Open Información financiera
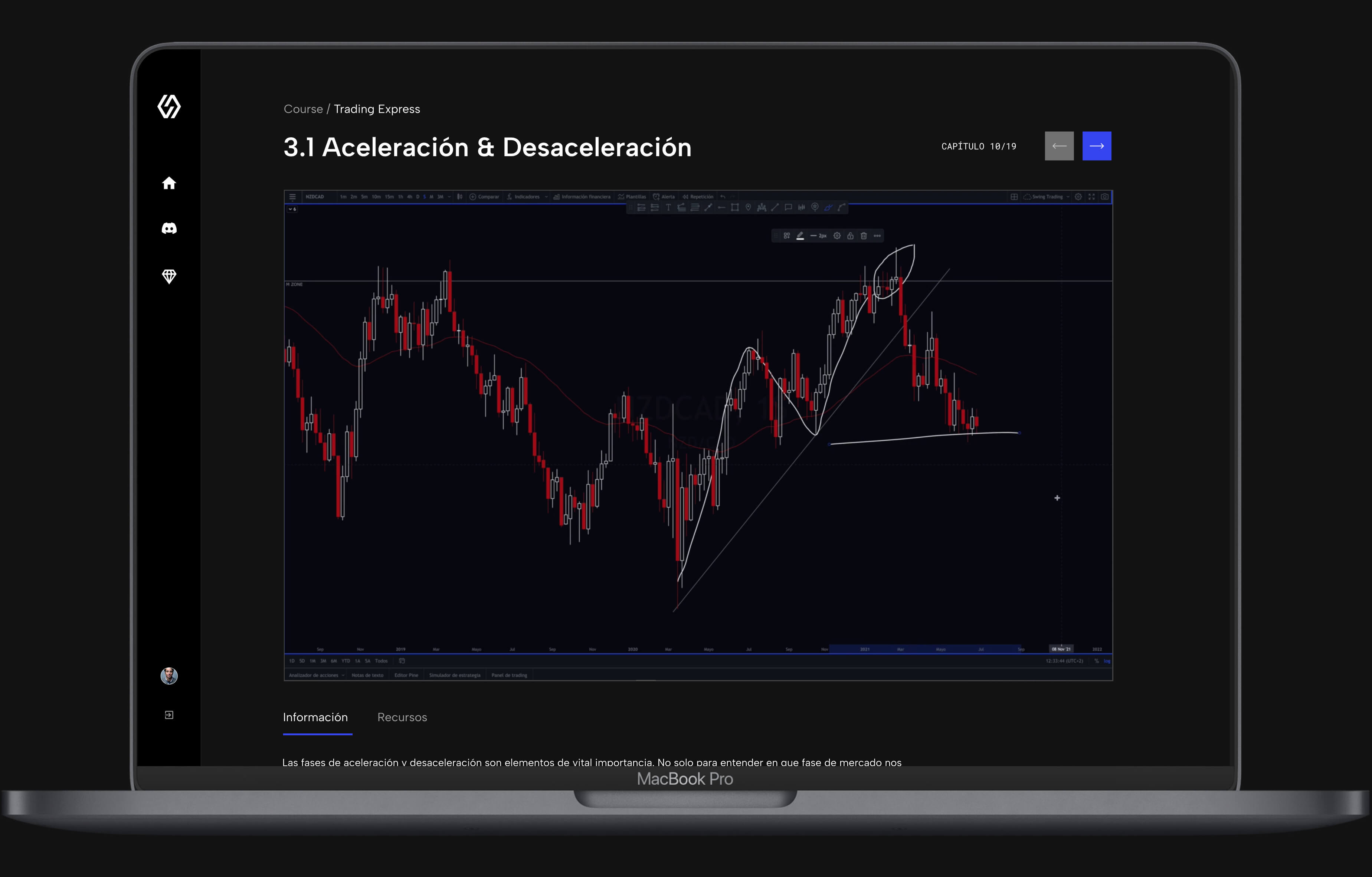 point(582,197)
